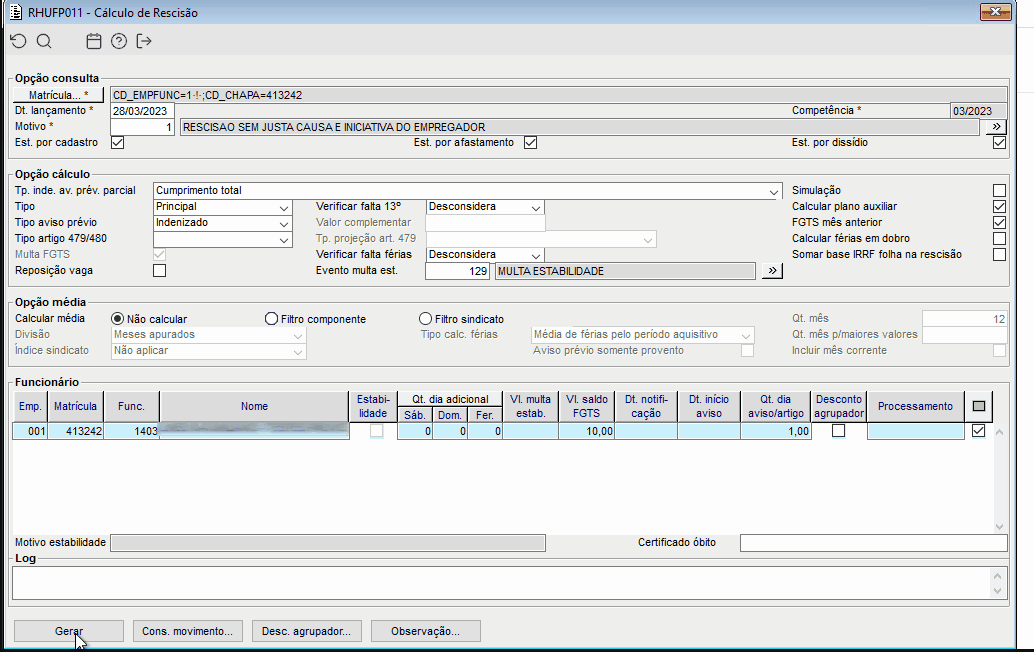Open Cons. movimento... button
1034x652 pixels.
tap(187, 631)
